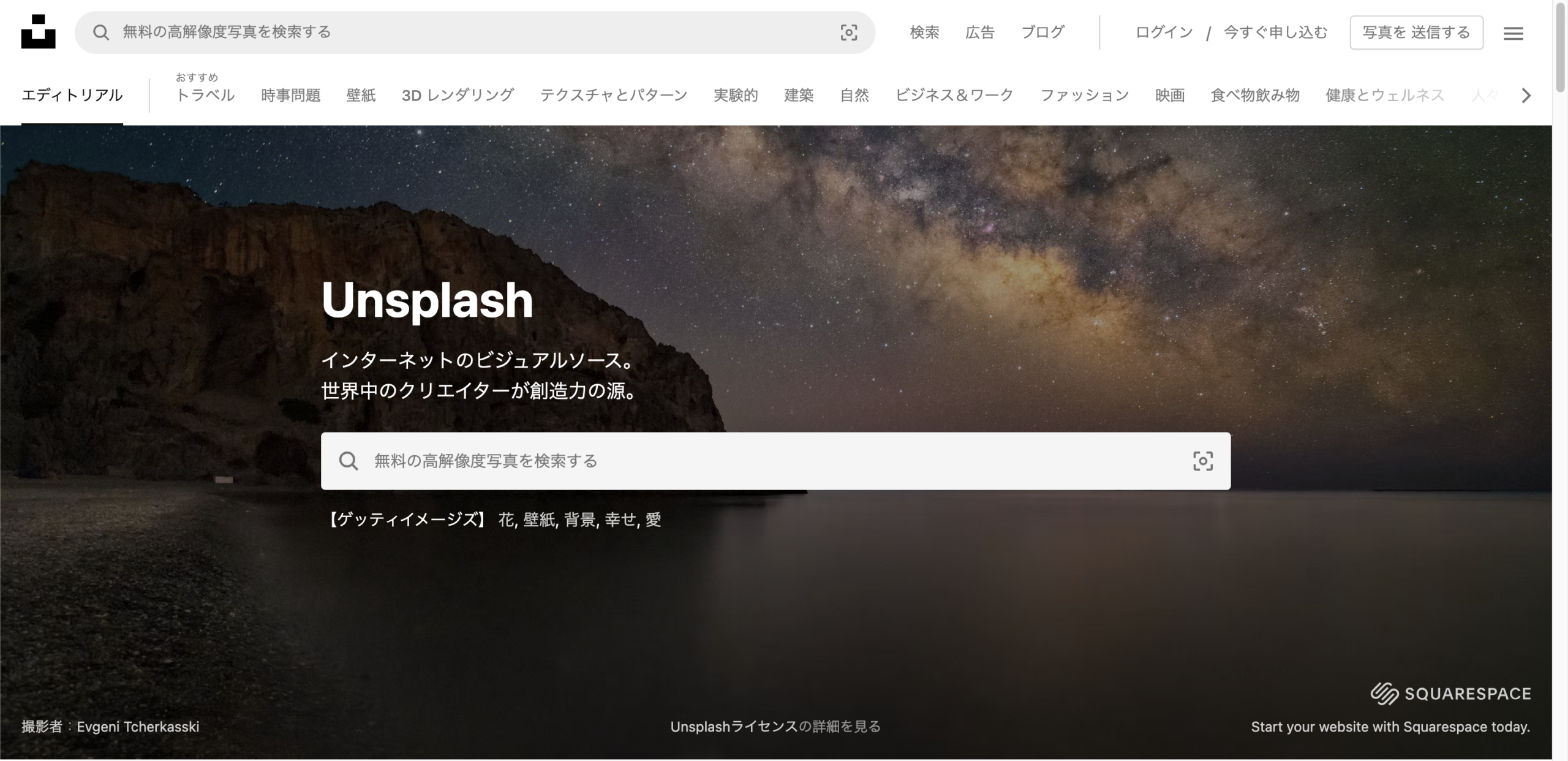Click the magnifier icon in hero search box
1568x761 pixels.
pos(349,461)
